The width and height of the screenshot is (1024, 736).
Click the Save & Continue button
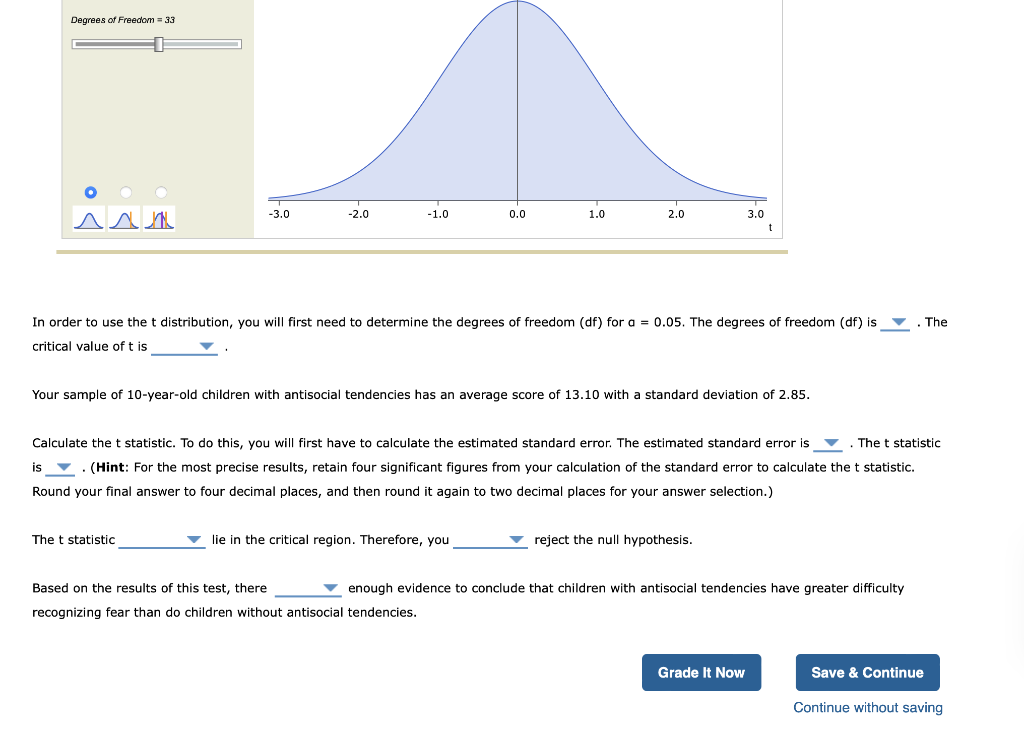point(867,672)
